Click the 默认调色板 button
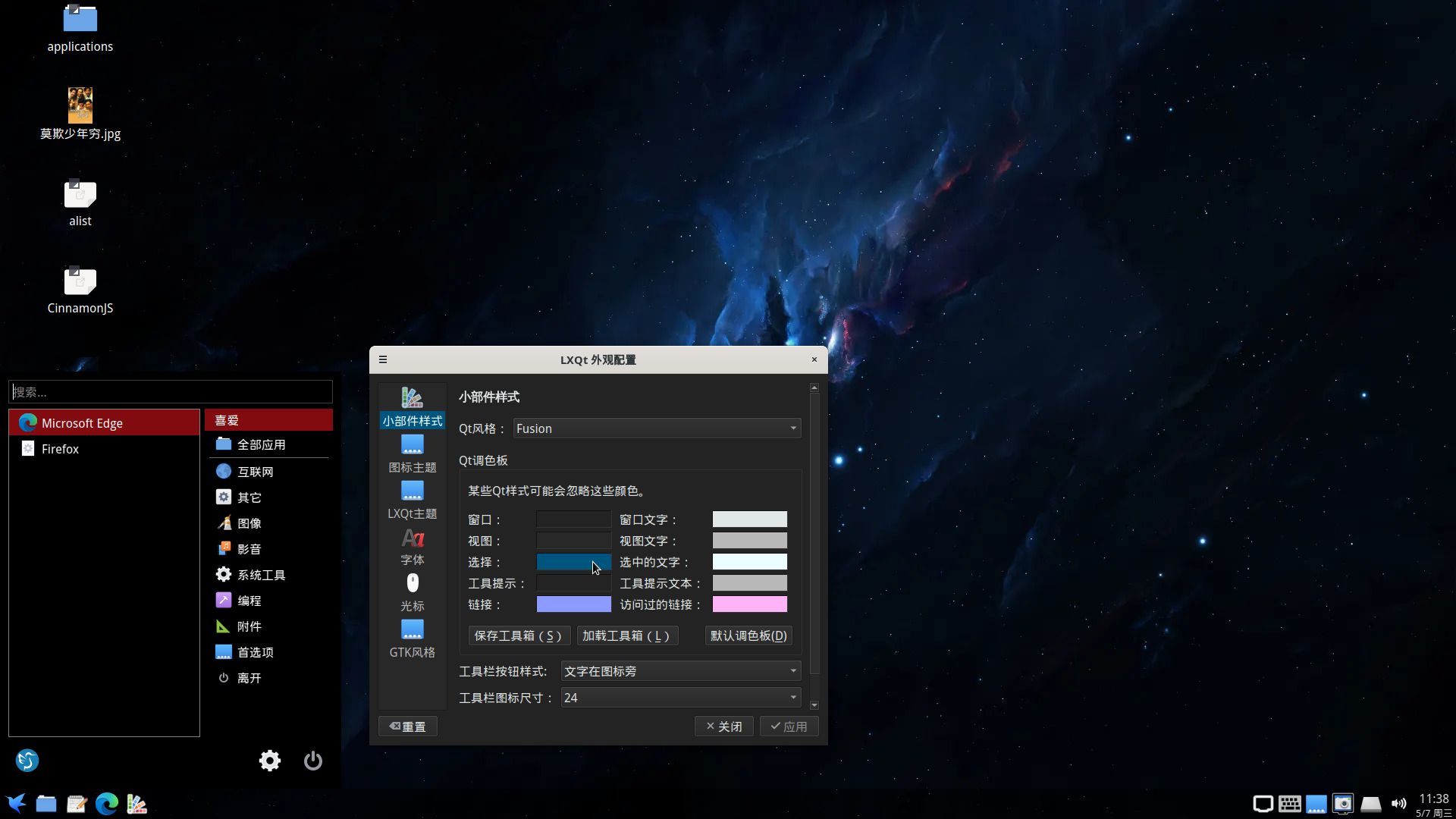 pos(748,635)
